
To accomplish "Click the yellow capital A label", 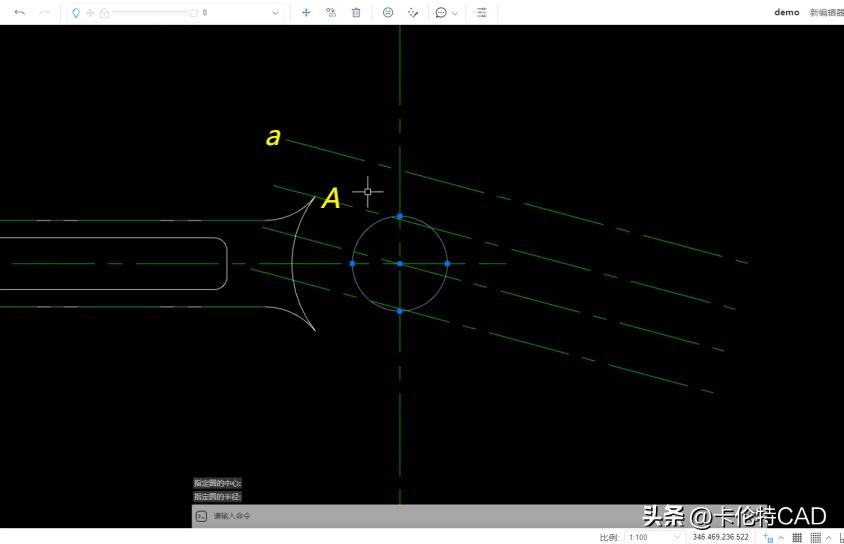I will (331, 198).
